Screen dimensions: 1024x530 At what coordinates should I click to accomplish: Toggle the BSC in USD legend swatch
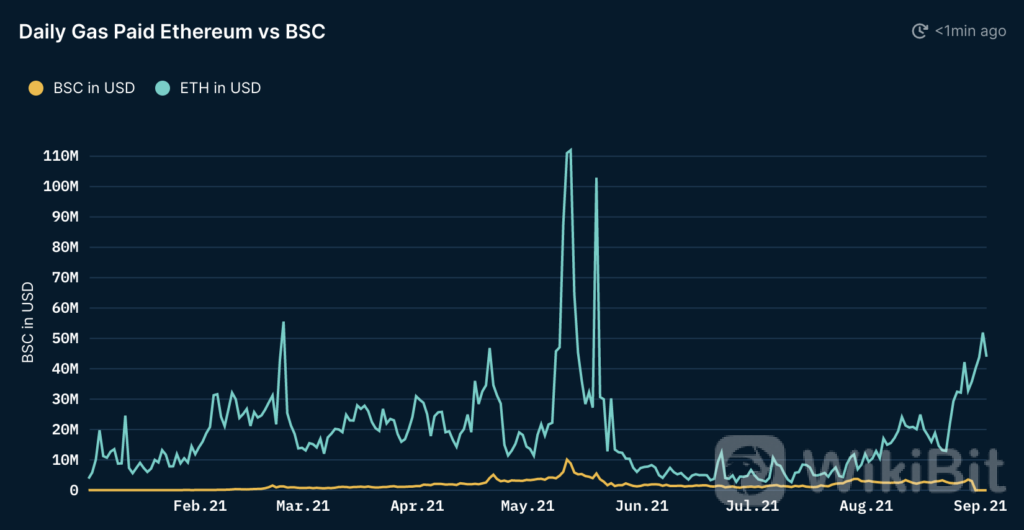(36, 88)
